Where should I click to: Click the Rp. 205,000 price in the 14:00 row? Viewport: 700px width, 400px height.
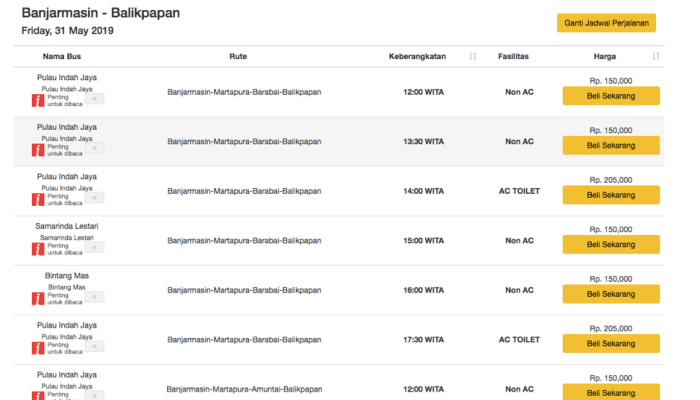pyautogui.click(x=611, y=180)
